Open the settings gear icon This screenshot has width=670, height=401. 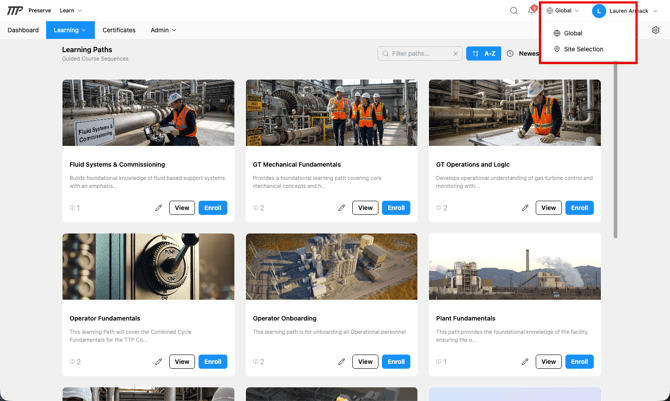[655, 30]
